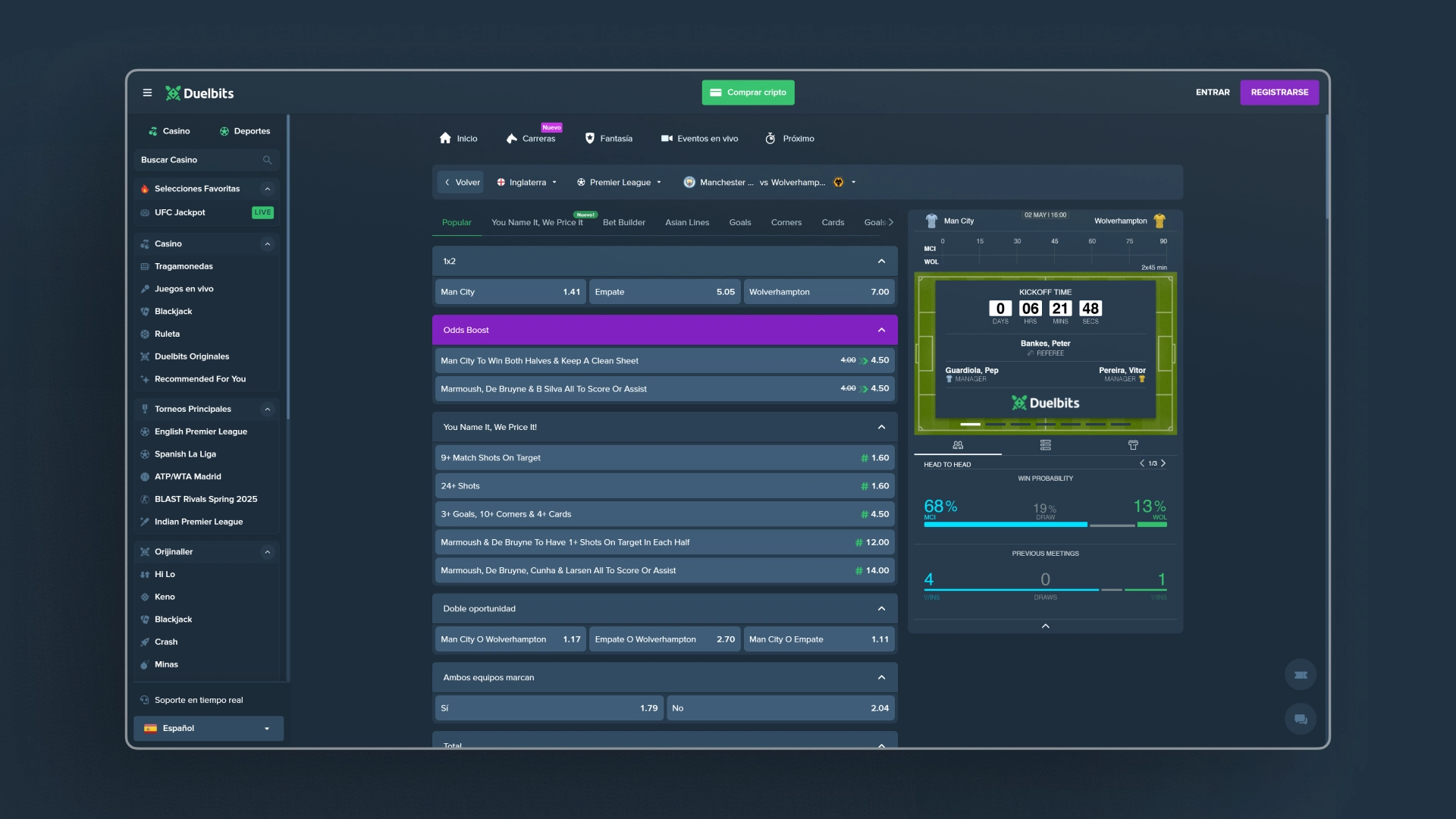The image size is (1456, 819).
Task: Go to previous Head to Head page arrow
Action: coord(1142,463)
